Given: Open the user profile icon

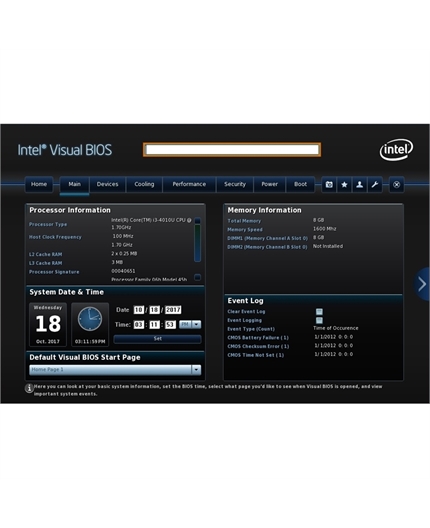Looking at the screenshot, I should [359, 185].
